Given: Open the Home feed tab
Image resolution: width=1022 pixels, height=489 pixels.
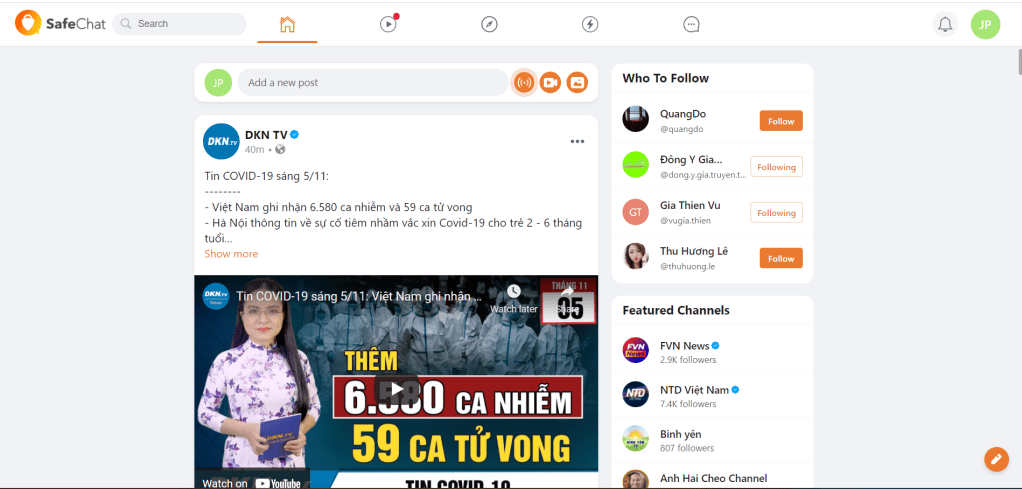Looking at the screenshot, I should (287, 24).
